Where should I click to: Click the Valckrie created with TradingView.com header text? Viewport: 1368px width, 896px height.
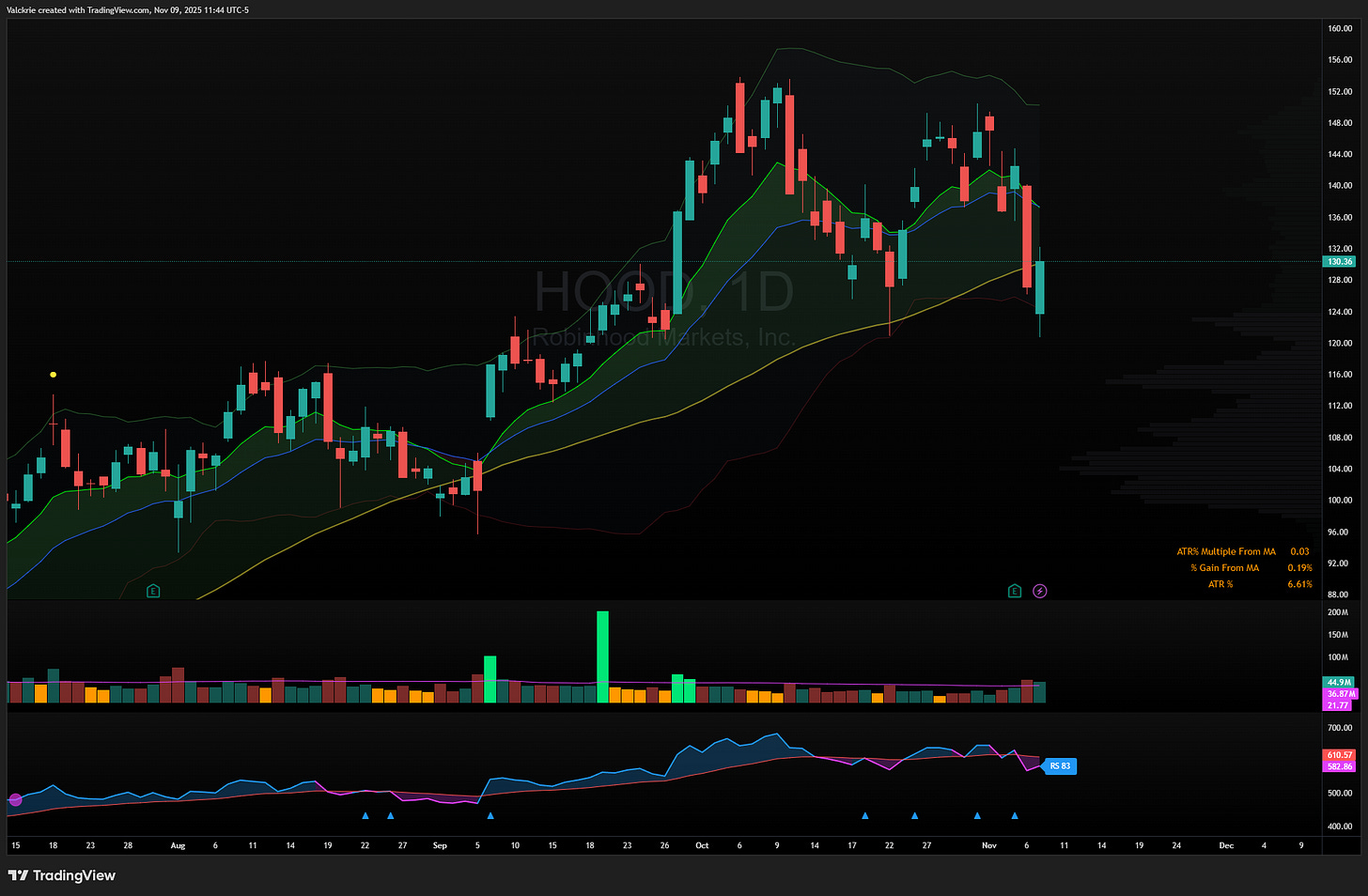128,9
